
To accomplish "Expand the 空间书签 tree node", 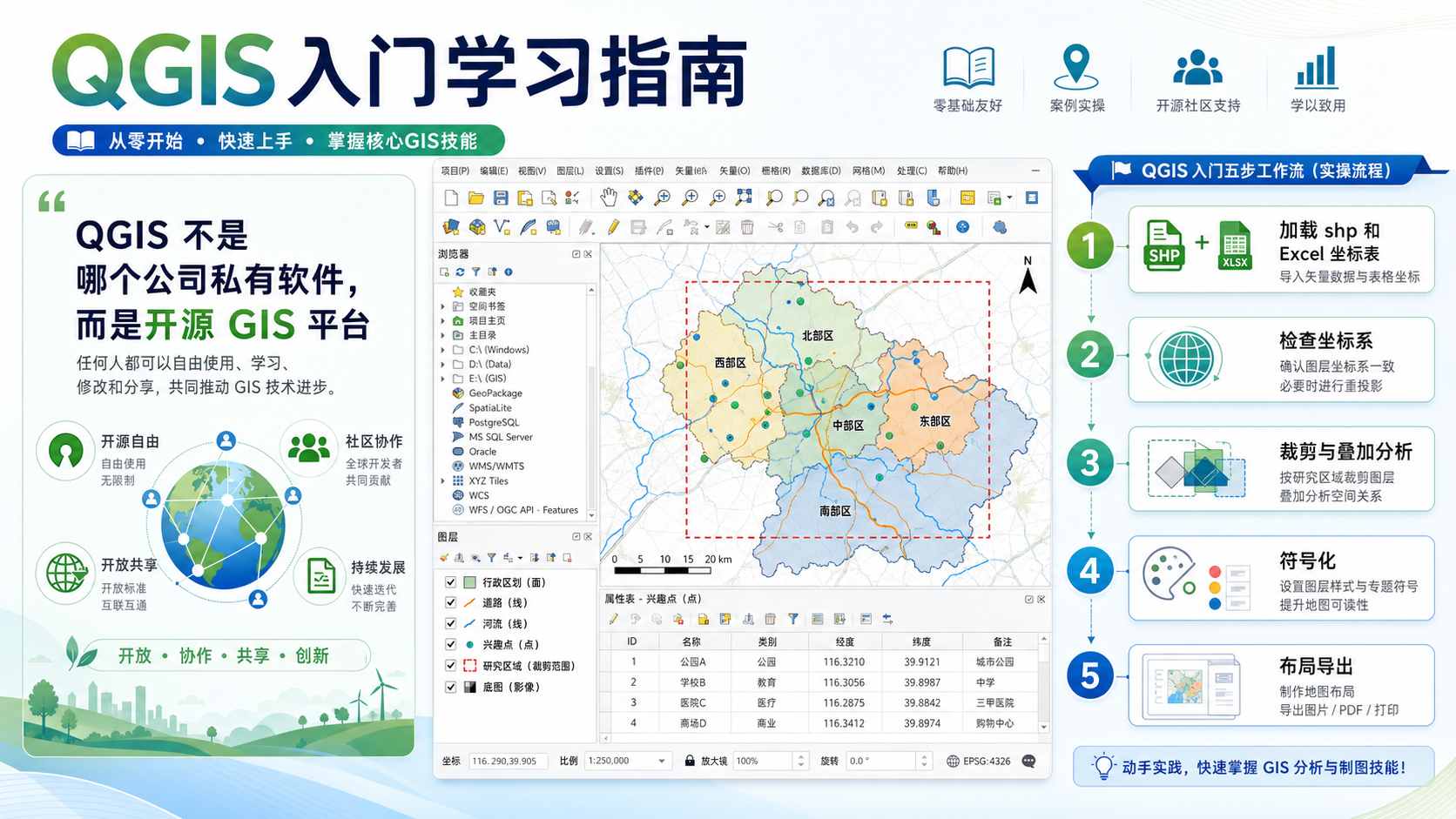I will point(442,306).
